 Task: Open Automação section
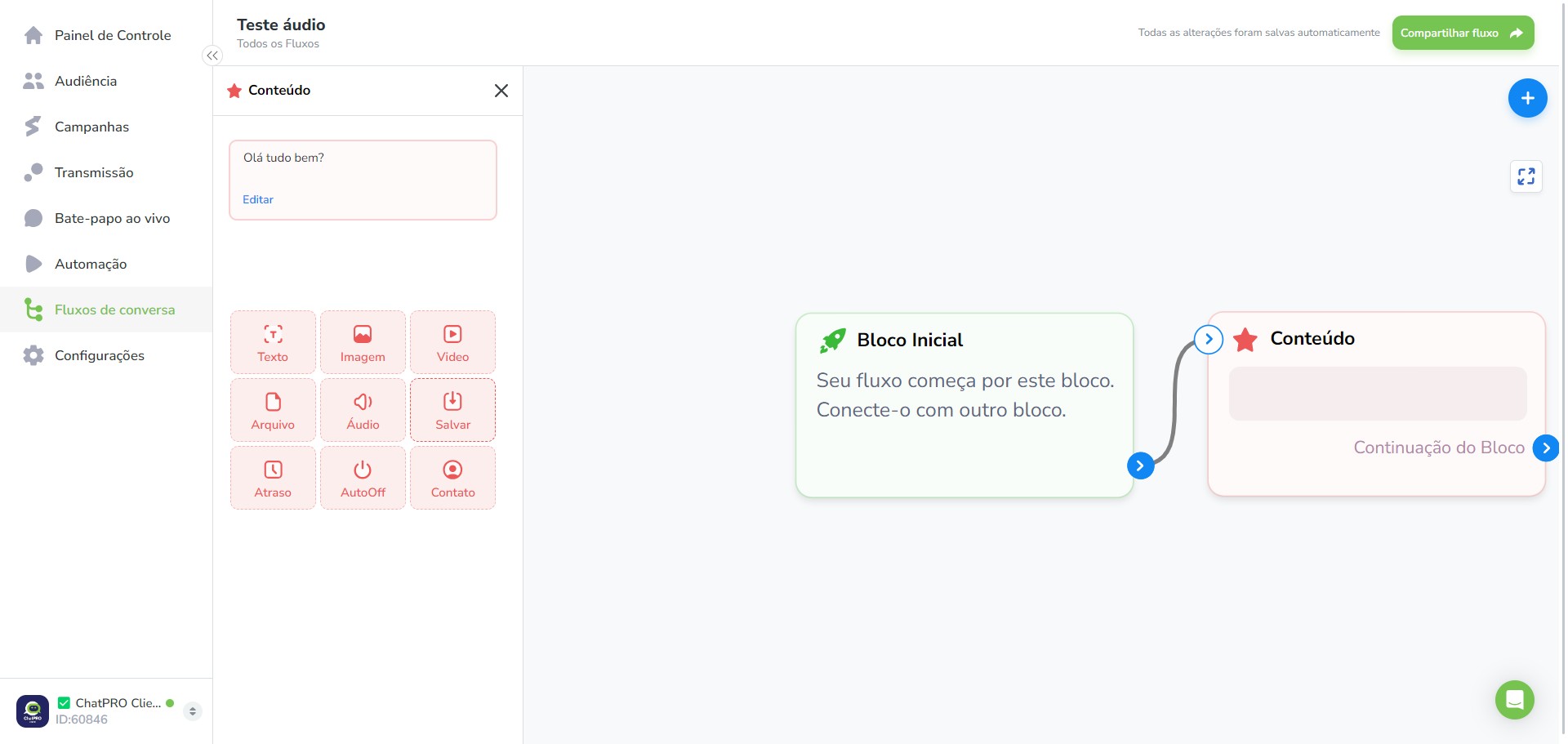pyautogui.click(x=106, y=264)
